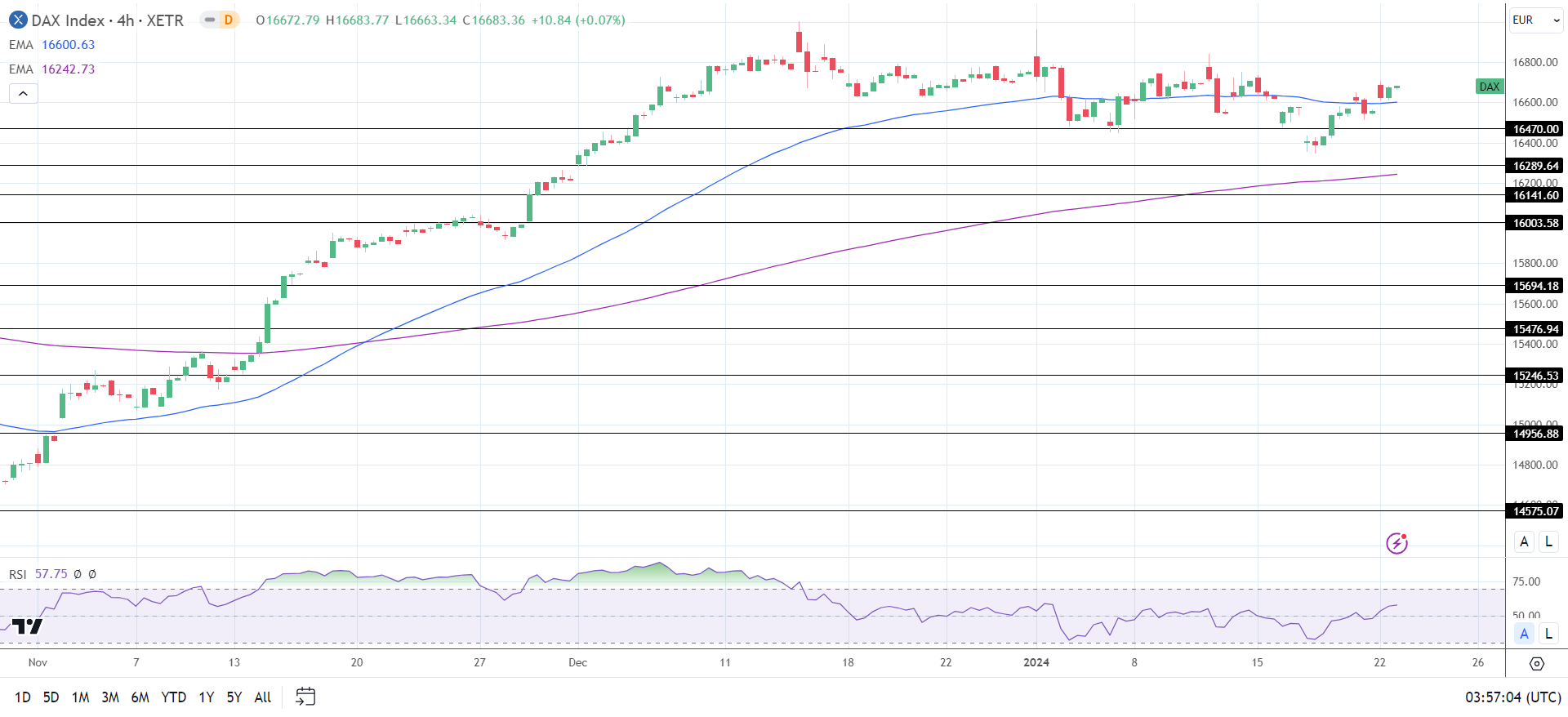Image resolution: width=1568 pixels, height=717 pixels.
Task: Click the 75.00 level on RSI scale
Action: (1526, 581)
